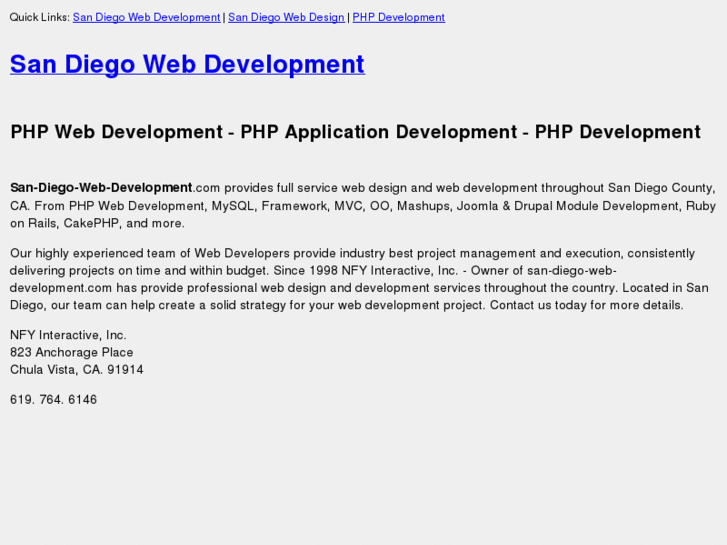Open San Diego Web Design quick link
727x545 pixels.
[286, 17]
